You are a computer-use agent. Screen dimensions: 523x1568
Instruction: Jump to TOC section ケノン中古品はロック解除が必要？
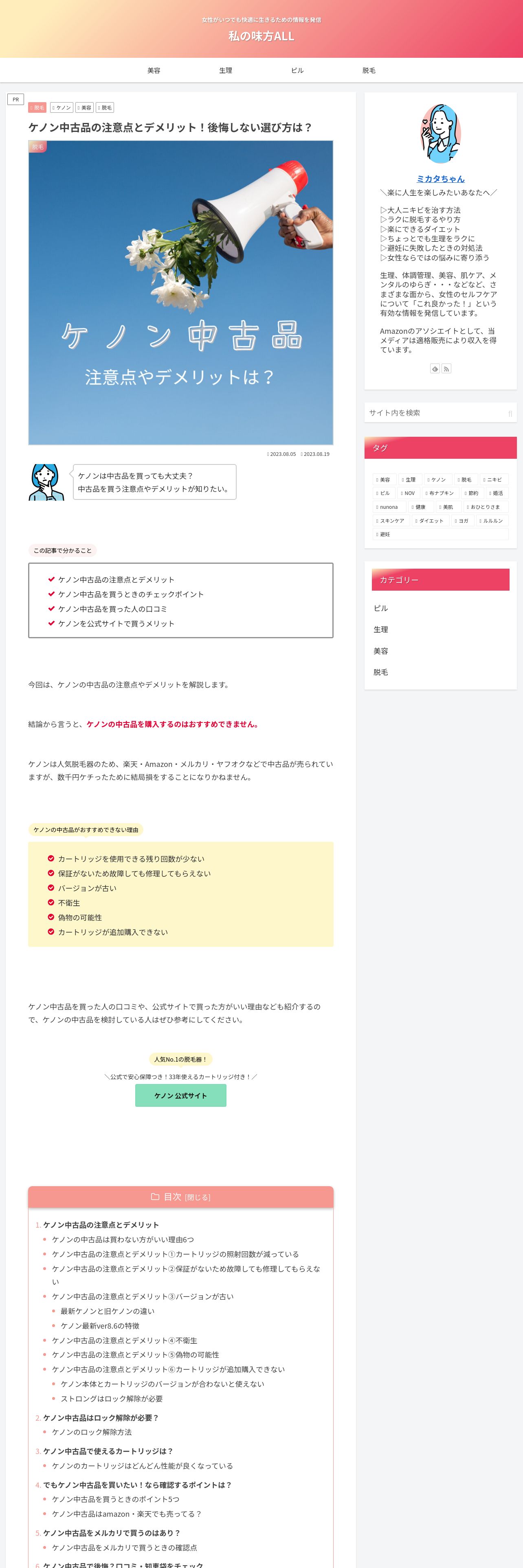coord(101,1418)
